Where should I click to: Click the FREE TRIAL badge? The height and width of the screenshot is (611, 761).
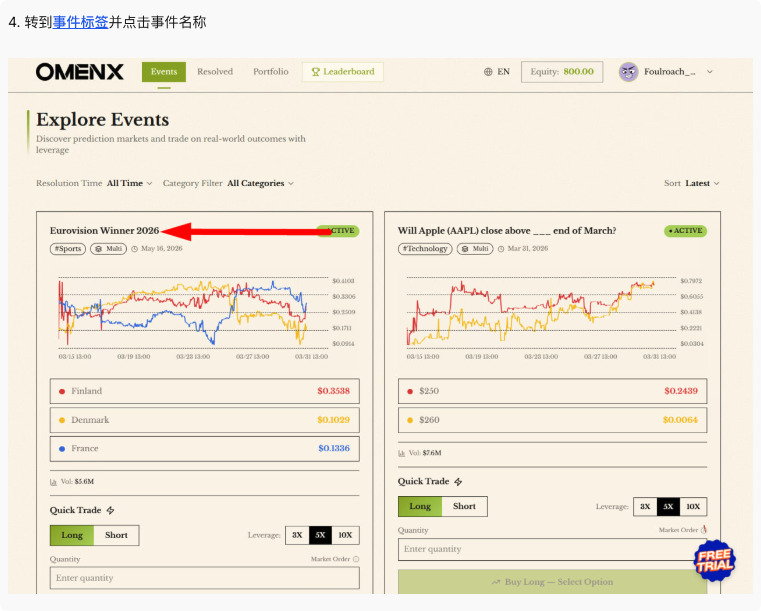click(714, 561)
